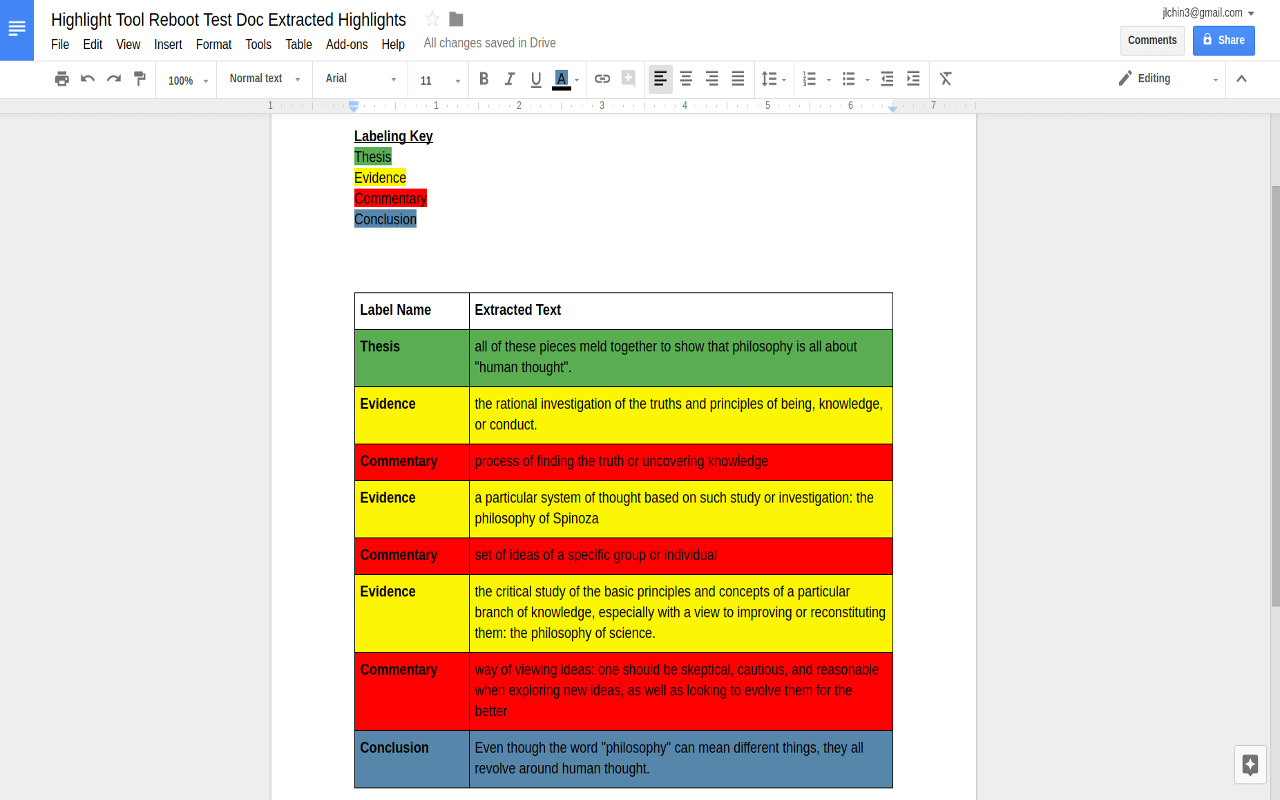Image resolution: width=1280 pixels, height=800 pixels.
Task: Redo the last change
Action: [112, 78]
